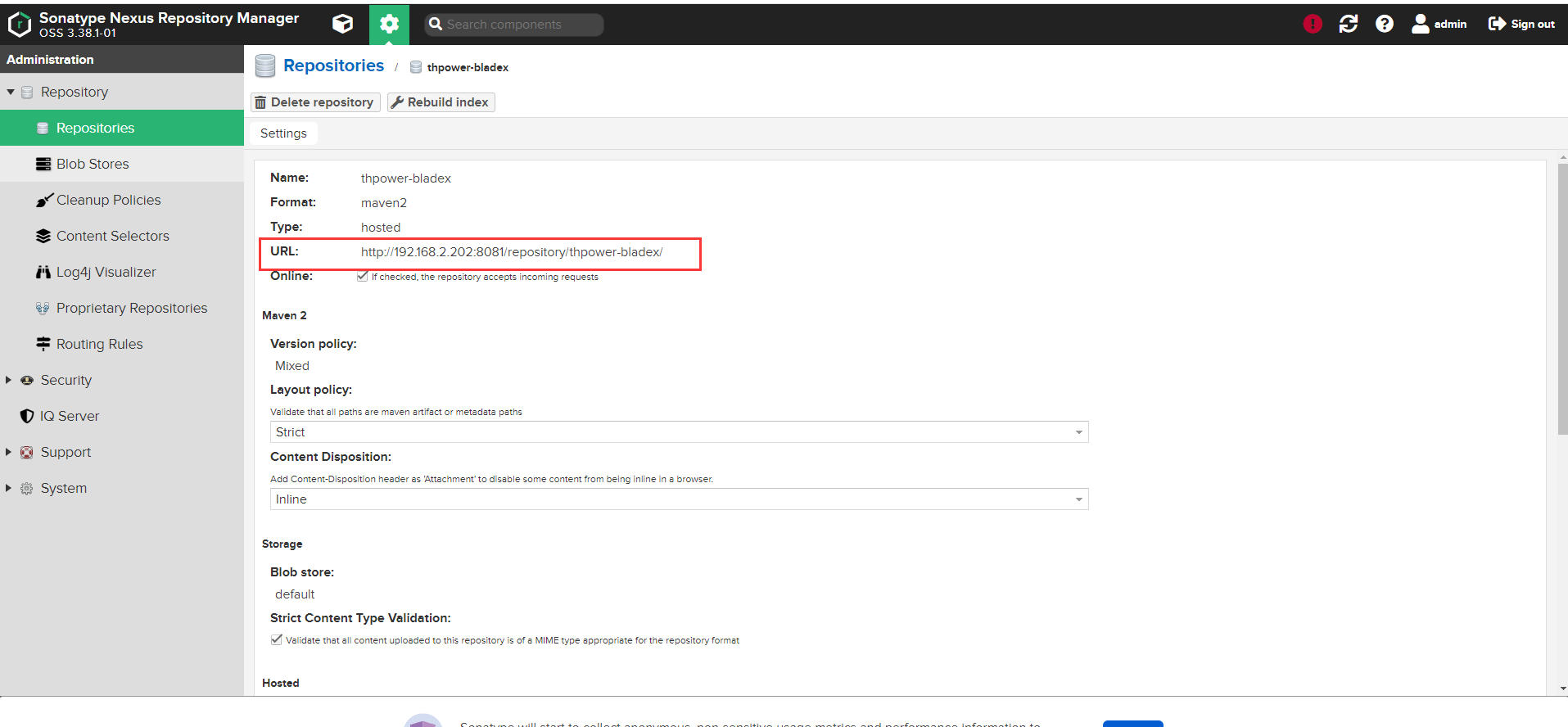Viewport: 1568px width, 727px height.
Task: Click the 'thpower-bladex' Name value
Action: [x=406, y=178]
